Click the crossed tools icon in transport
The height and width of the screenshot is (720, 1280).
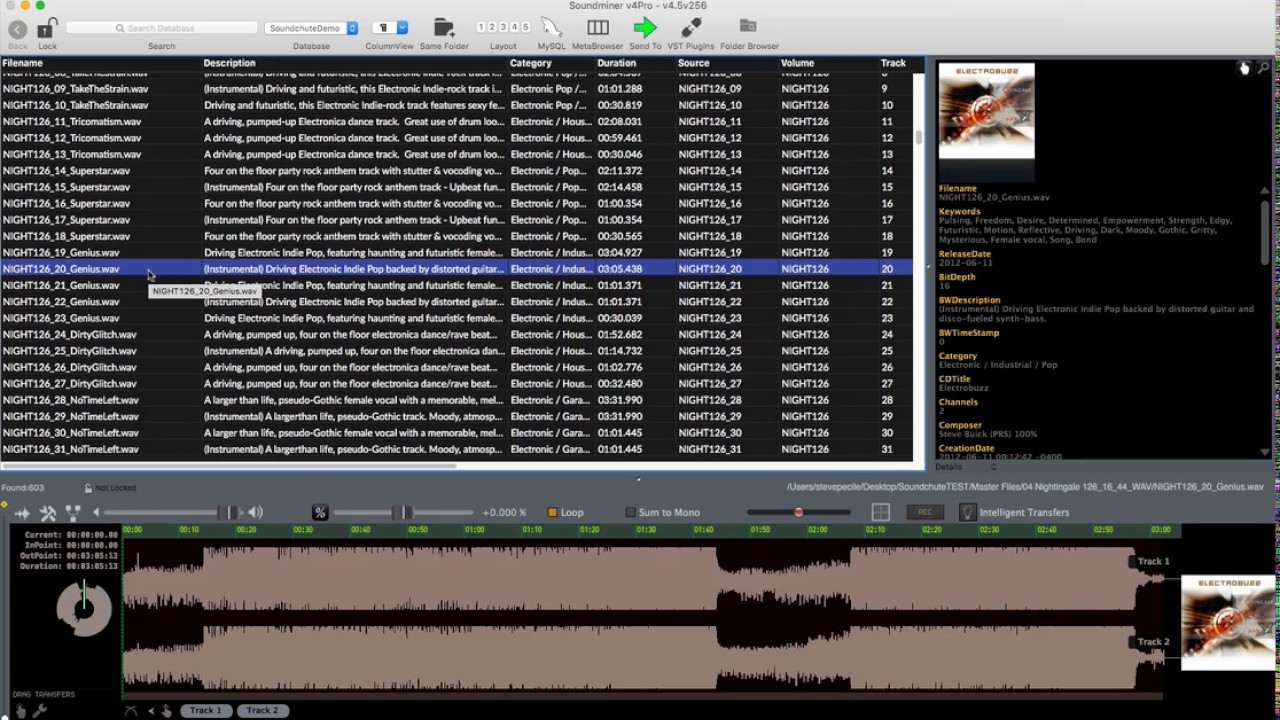[x=47, y=513]
